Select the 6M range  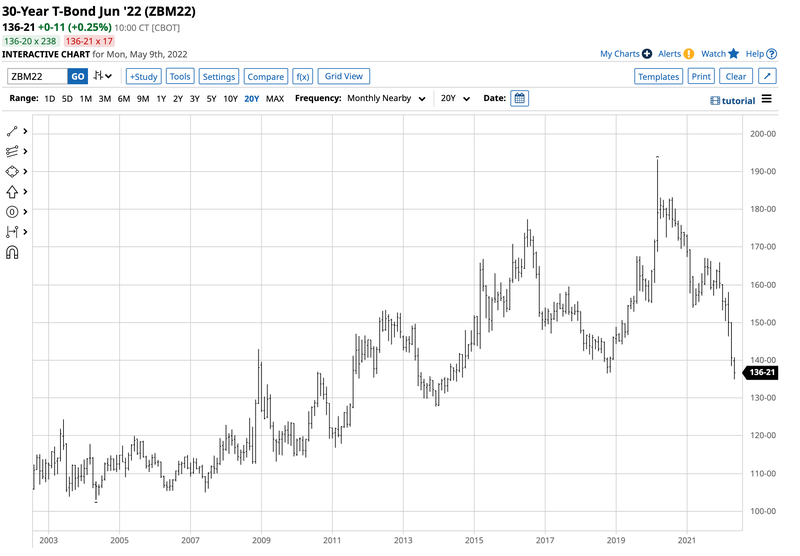tap(123, 98)
